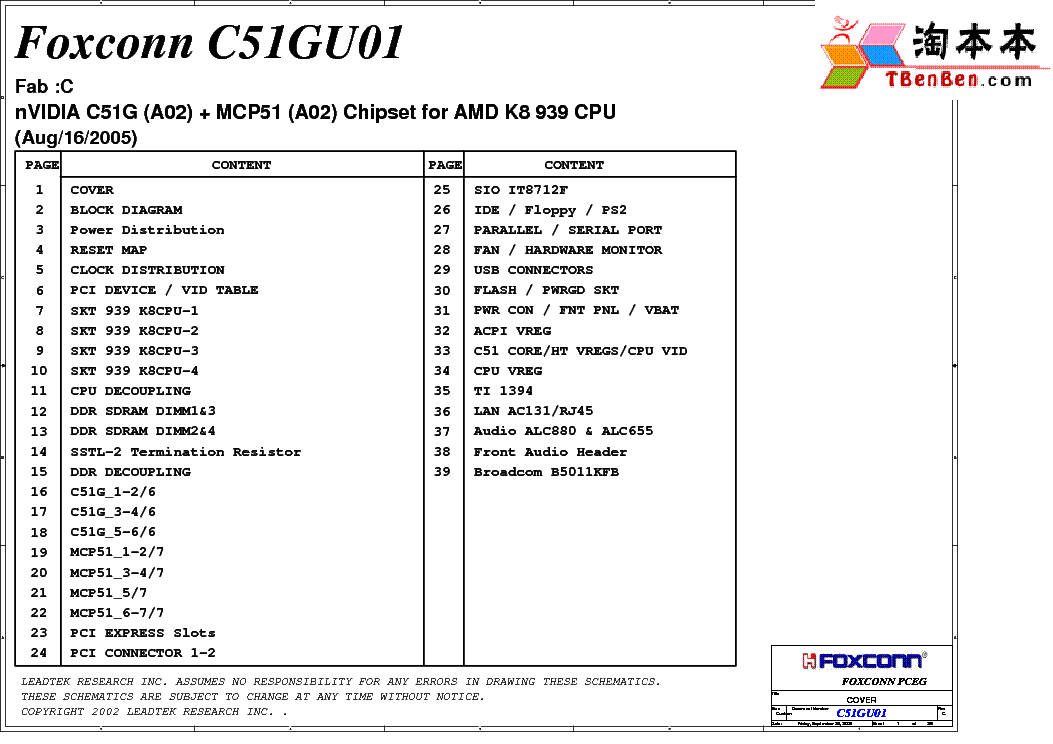Click the blue C51GU01 document number
Viewport: 1053px width, 744px height.
[862, 713]
